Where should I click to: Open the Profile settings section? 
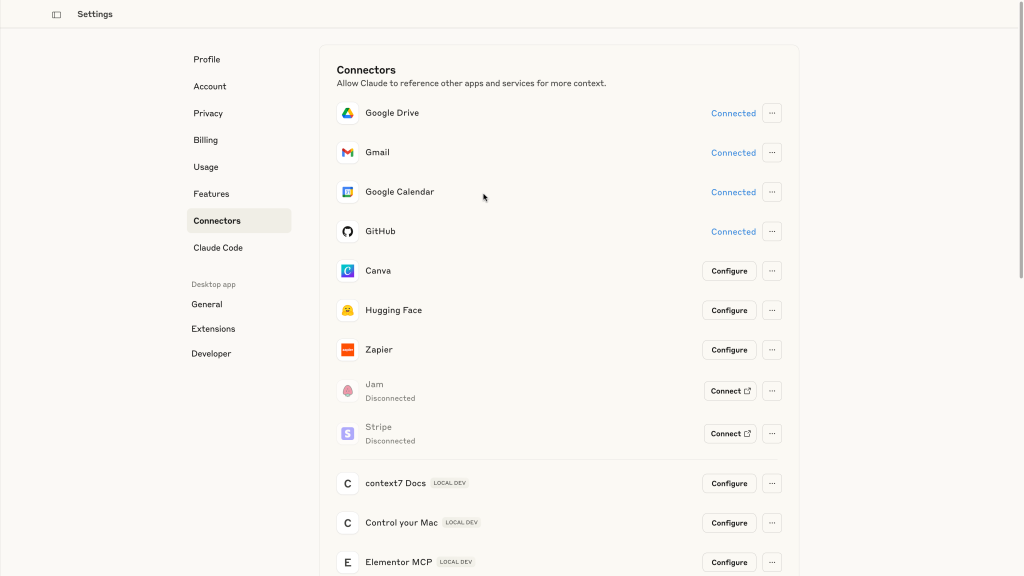[239, 59]
